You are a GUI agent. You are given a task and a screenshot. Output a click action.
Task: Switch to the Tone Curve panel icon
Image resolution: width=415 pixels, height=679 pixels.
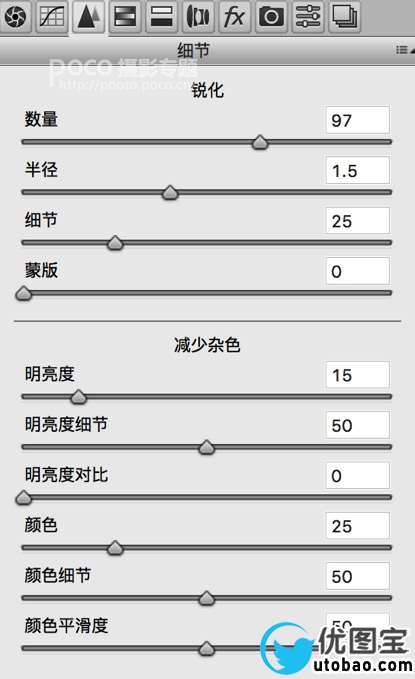tap(52, 16)
